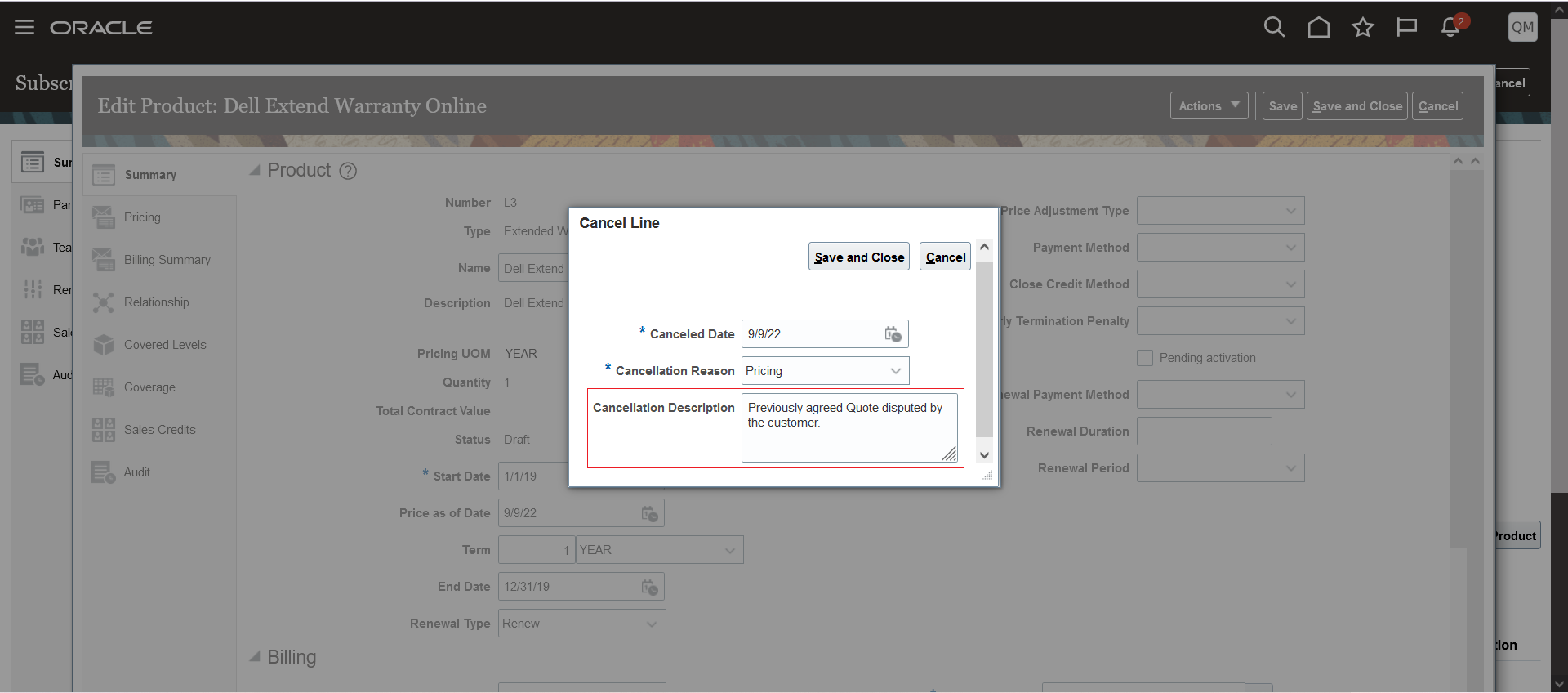Click the Renewal Duration input field
This screenshot has width=1568, height=693.
[x=1204, y=431]
